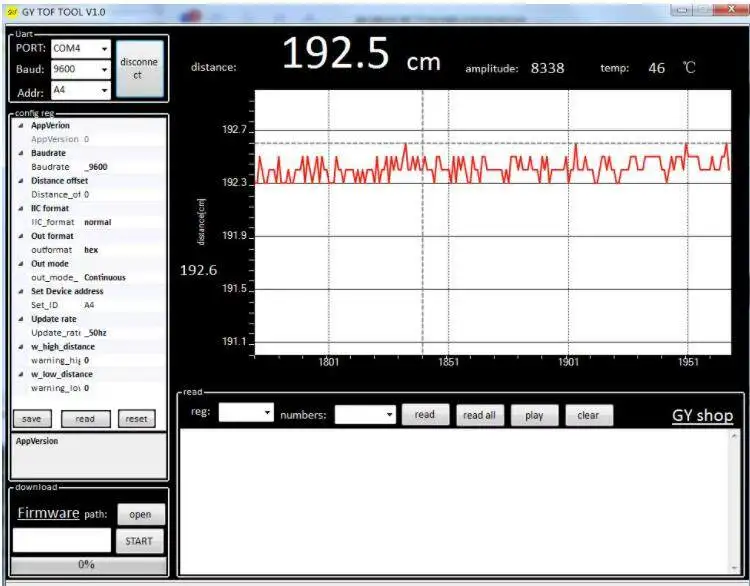
Task: Click the 0% download progress bar
Action: 89,565
